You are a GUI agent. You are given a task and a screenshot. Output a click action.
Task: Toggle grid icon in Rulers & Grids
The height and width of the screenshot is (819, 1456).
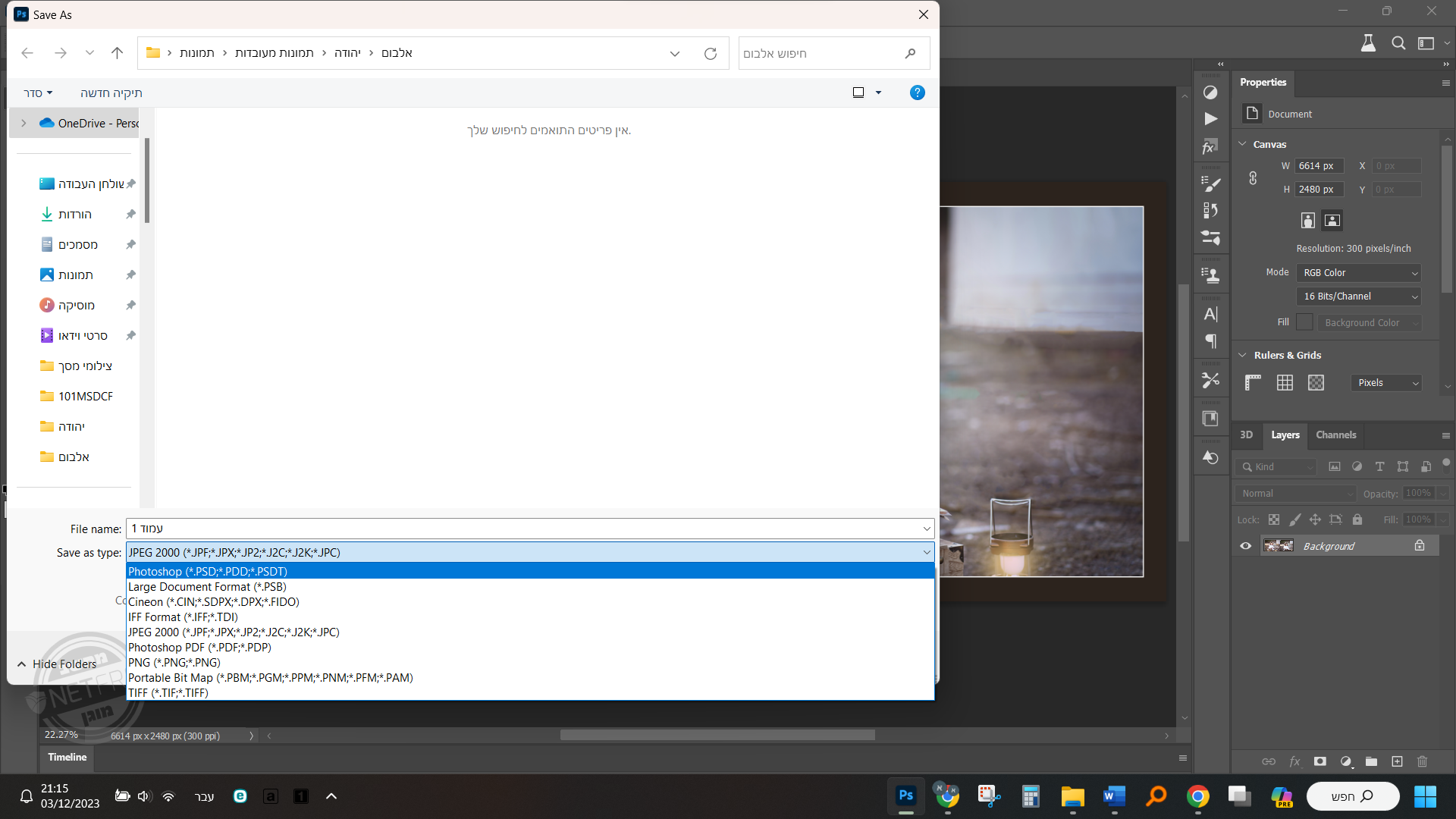click(1285, 383)
